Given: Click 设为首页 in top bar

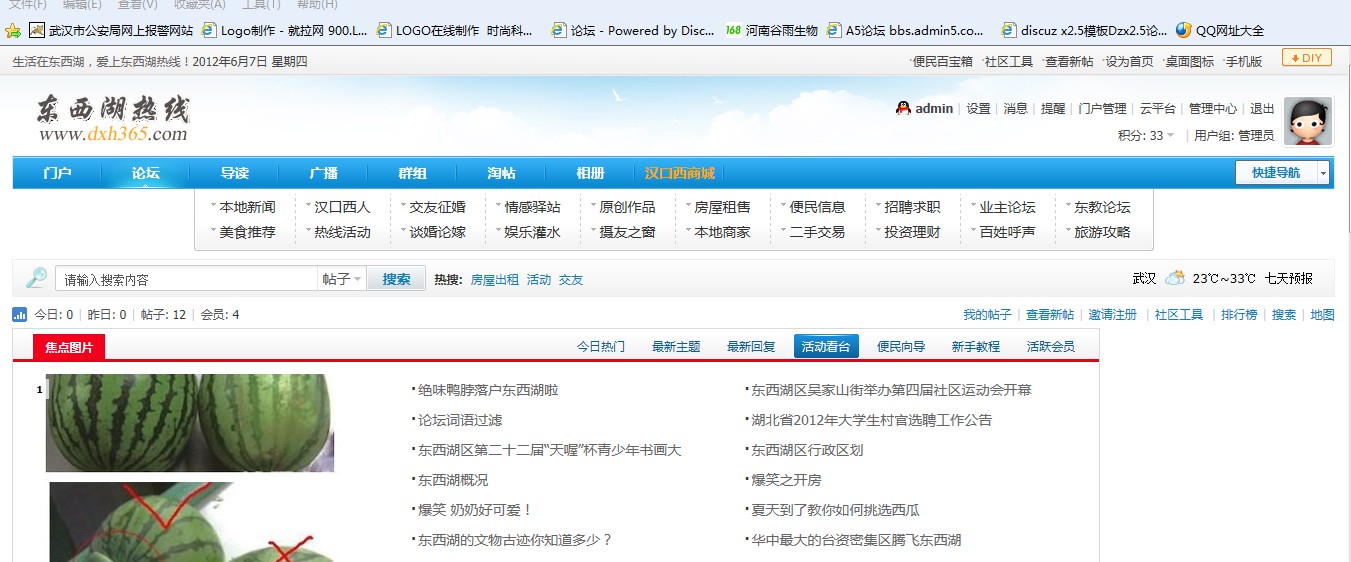Looking at the screenshot, I should (1129, 61).
